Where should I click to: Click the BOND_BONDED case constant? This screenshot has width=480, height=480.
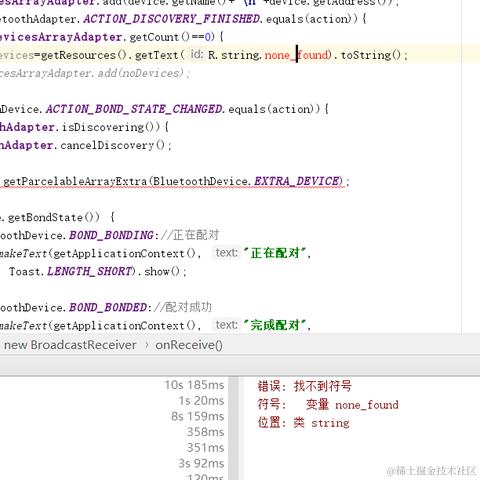coord(108,307)
